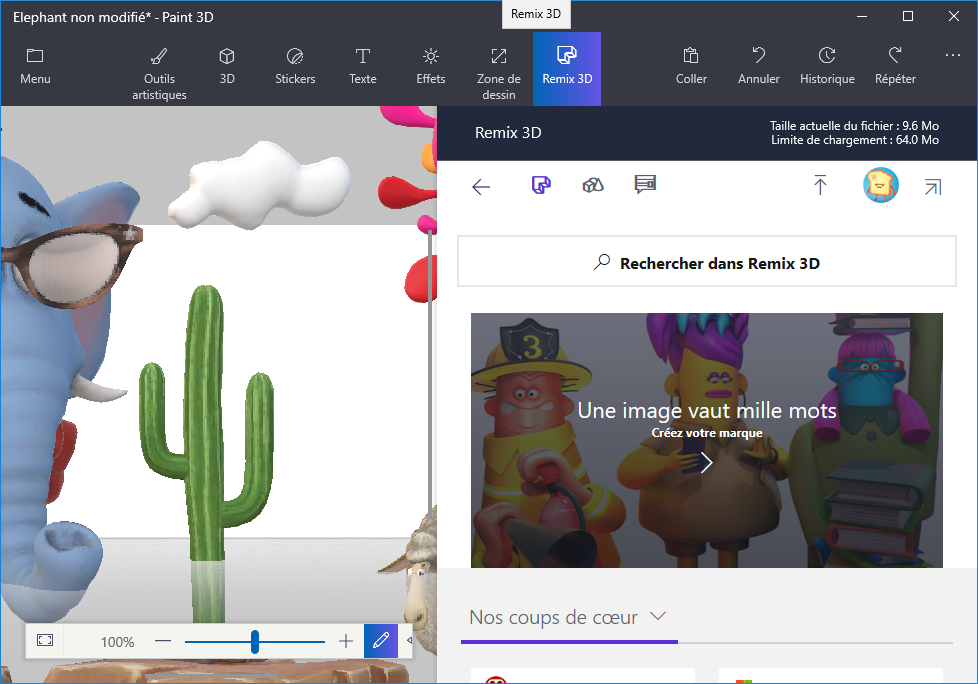Viewport: 978px width, 684px height.
Task: Click the fit-to-screen view icon
Action: click(45, 640)
